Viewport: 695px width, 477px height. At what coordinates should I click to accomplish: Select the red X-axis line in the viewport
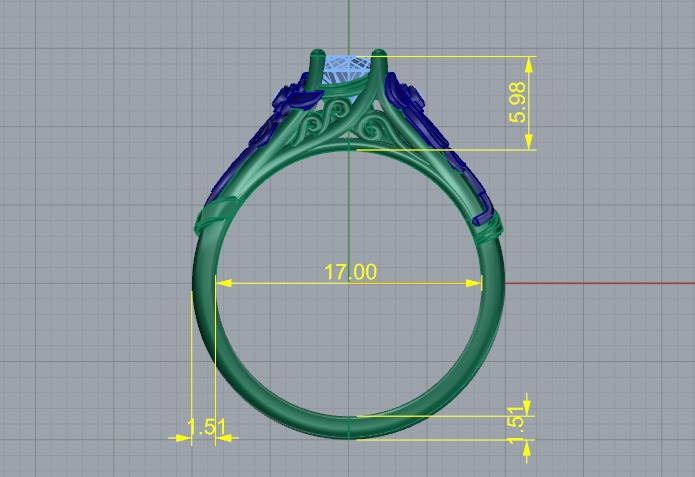coord(600,283)
